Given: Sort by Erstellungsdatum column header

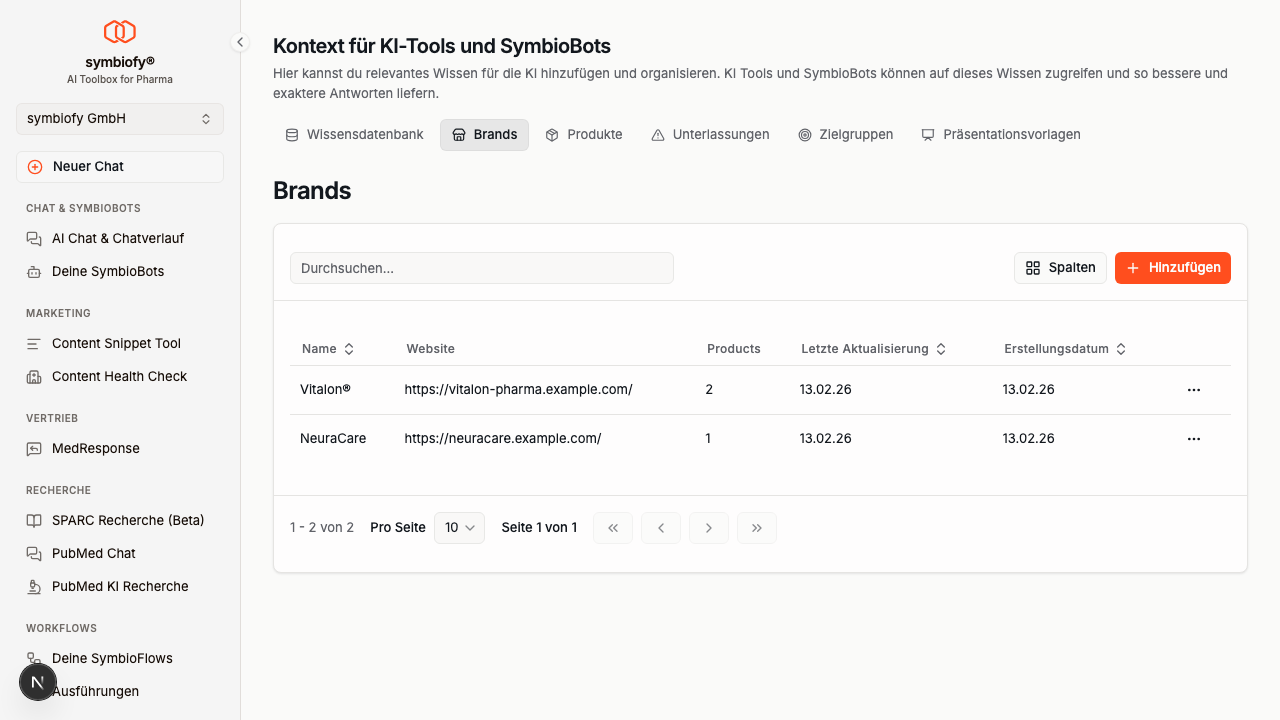Looking at the screenshot, I should pos(1065,349).
